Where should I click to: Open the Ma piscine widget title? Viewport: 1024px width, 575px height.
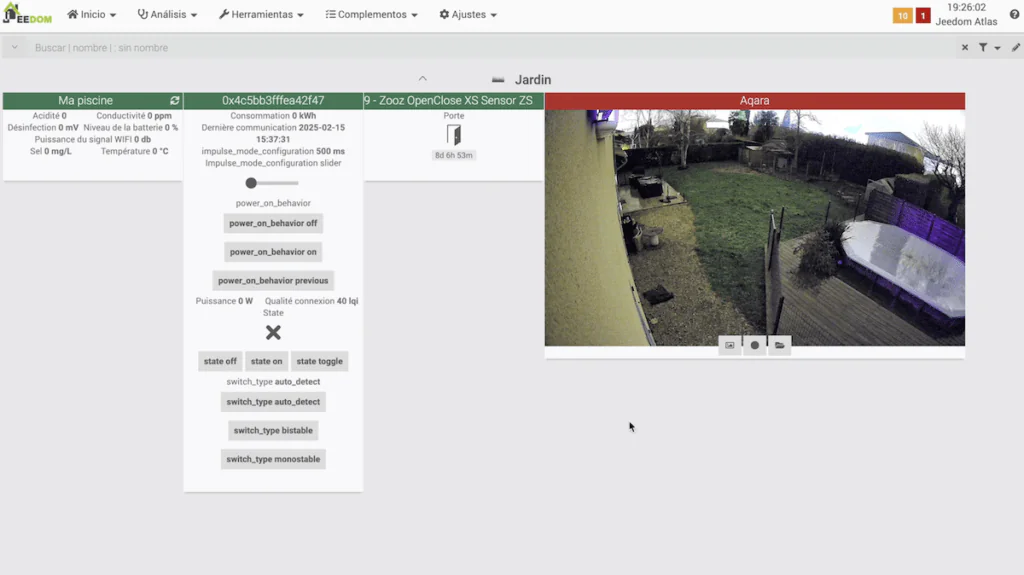click(x=86, y=101)
